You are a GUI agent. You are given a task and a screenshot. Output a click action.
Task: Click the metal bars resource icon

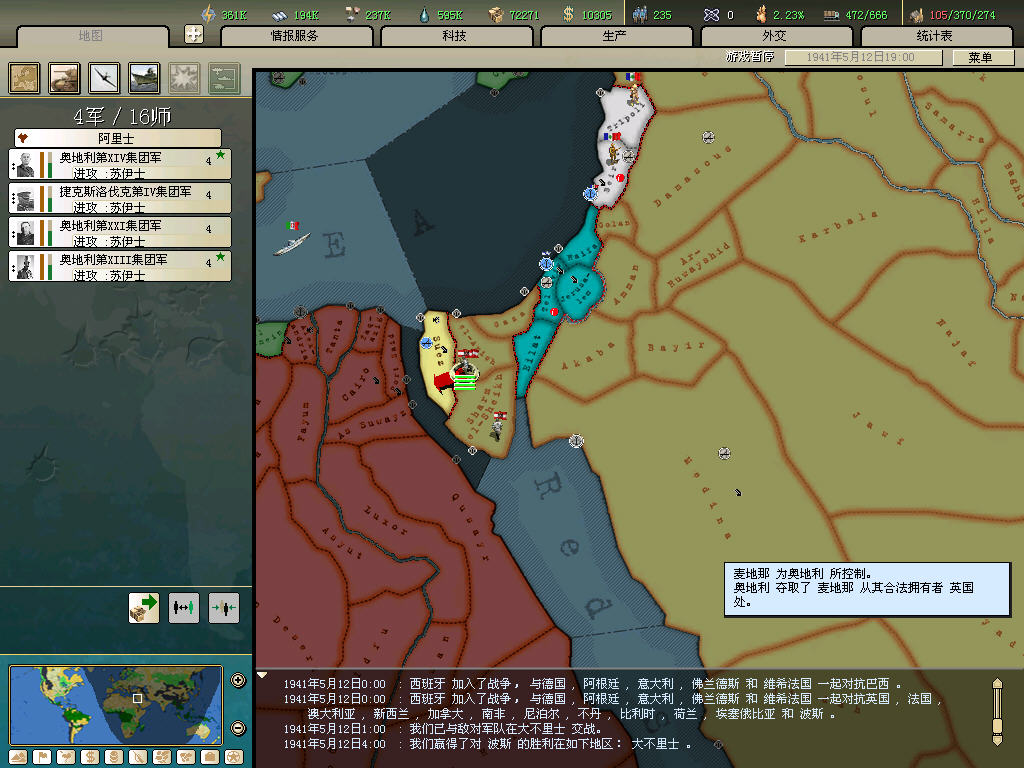coord(280,14)
